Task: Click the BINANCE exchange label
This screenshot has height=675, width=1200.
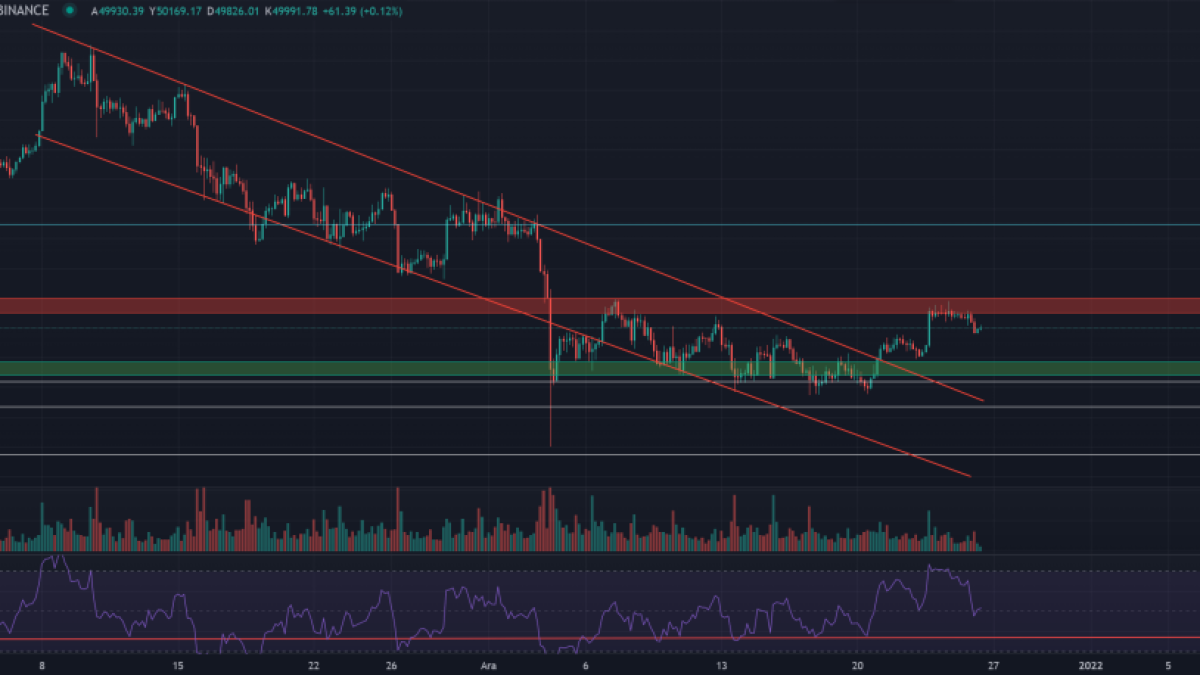Action: (24, 10)
